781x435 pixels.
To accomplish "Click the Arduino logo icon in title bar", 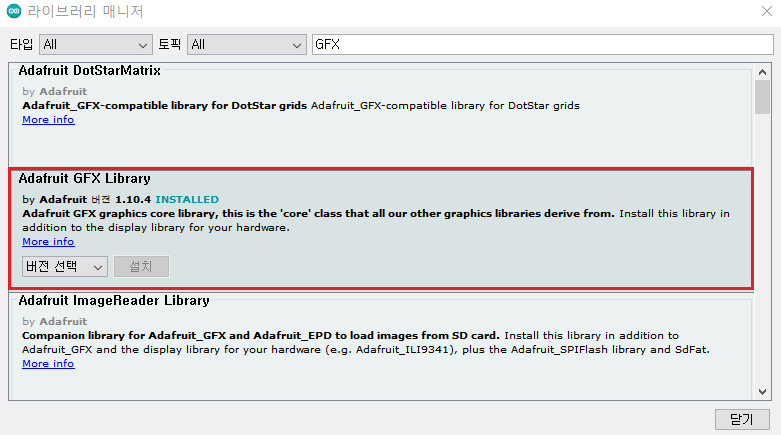I will (x=14, y=11).
